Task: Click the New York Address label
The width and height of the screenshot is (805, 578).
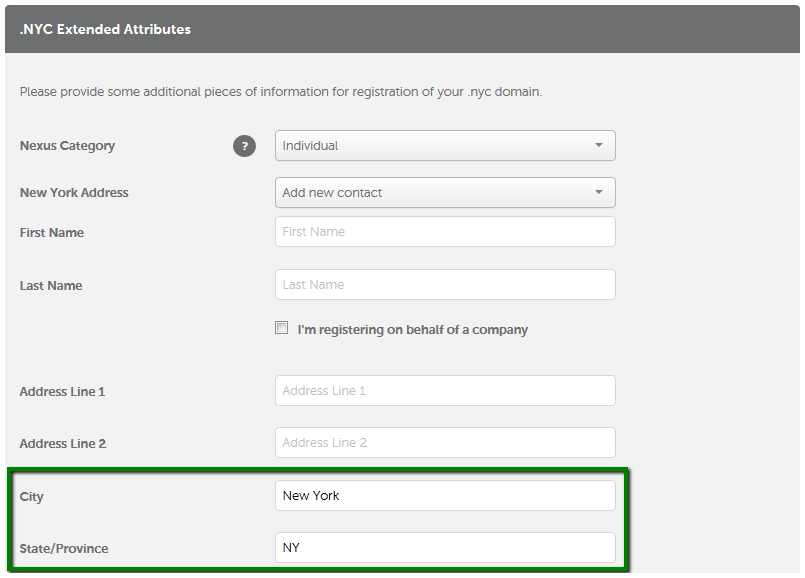Action: [x=74, y=192]
